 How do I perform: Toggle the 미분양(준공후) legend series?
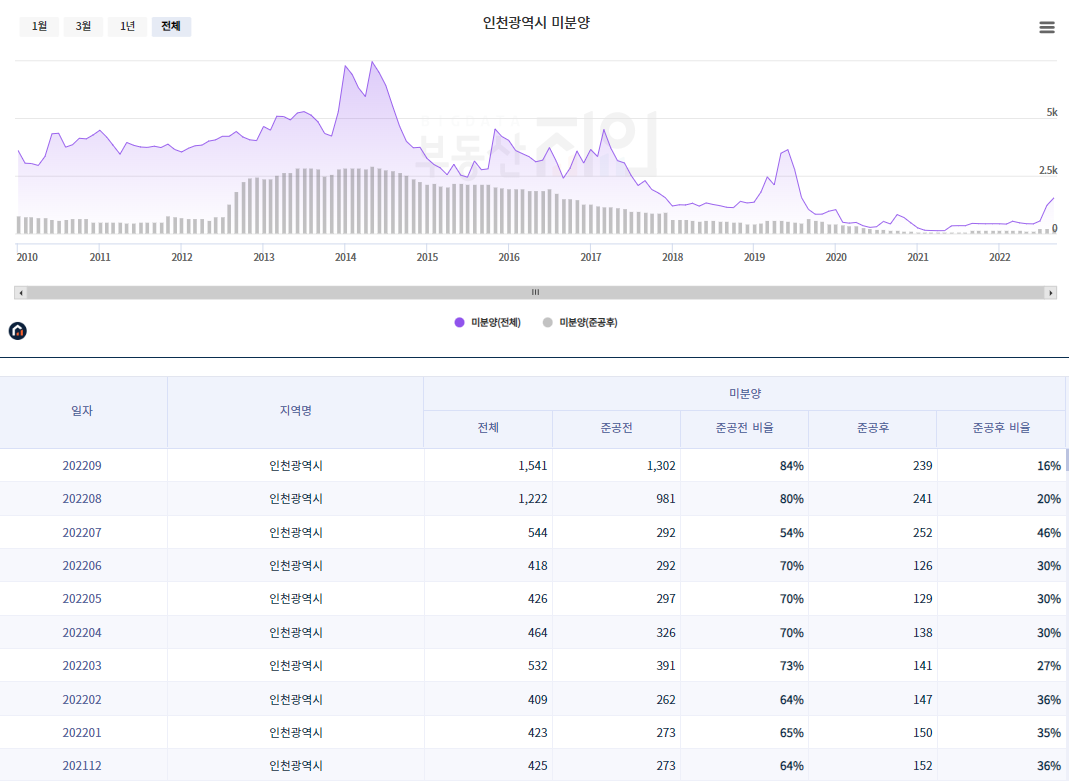[x=580, y=322]
